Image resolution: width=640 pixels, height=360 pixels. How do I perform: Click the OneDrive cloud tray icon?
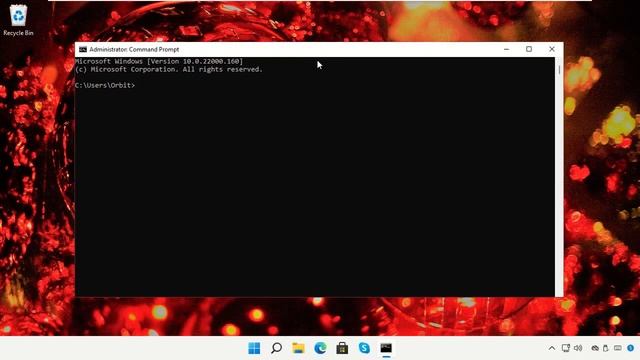coord(596,348)
